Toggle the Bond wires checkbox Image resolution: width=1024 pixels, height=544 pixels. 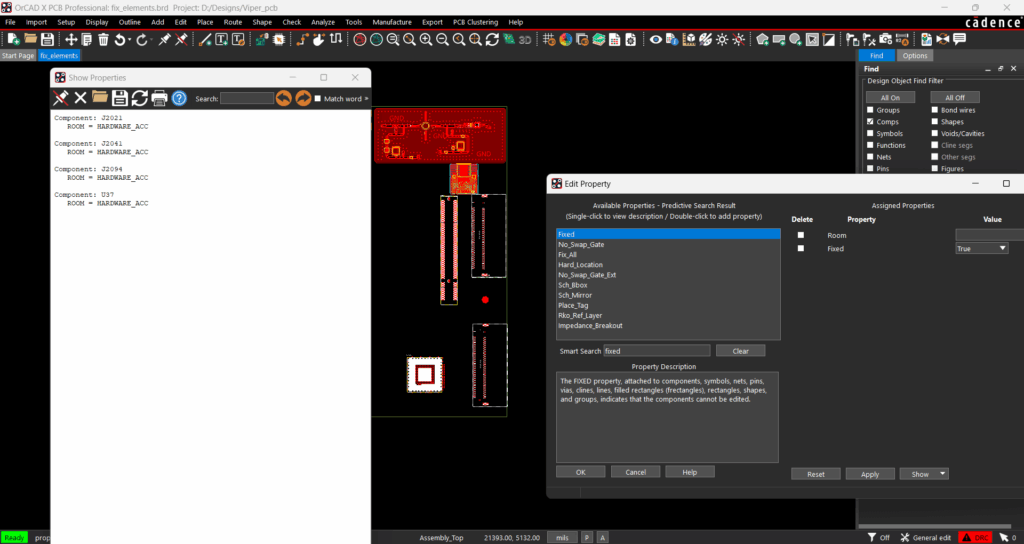click(935, 110)
